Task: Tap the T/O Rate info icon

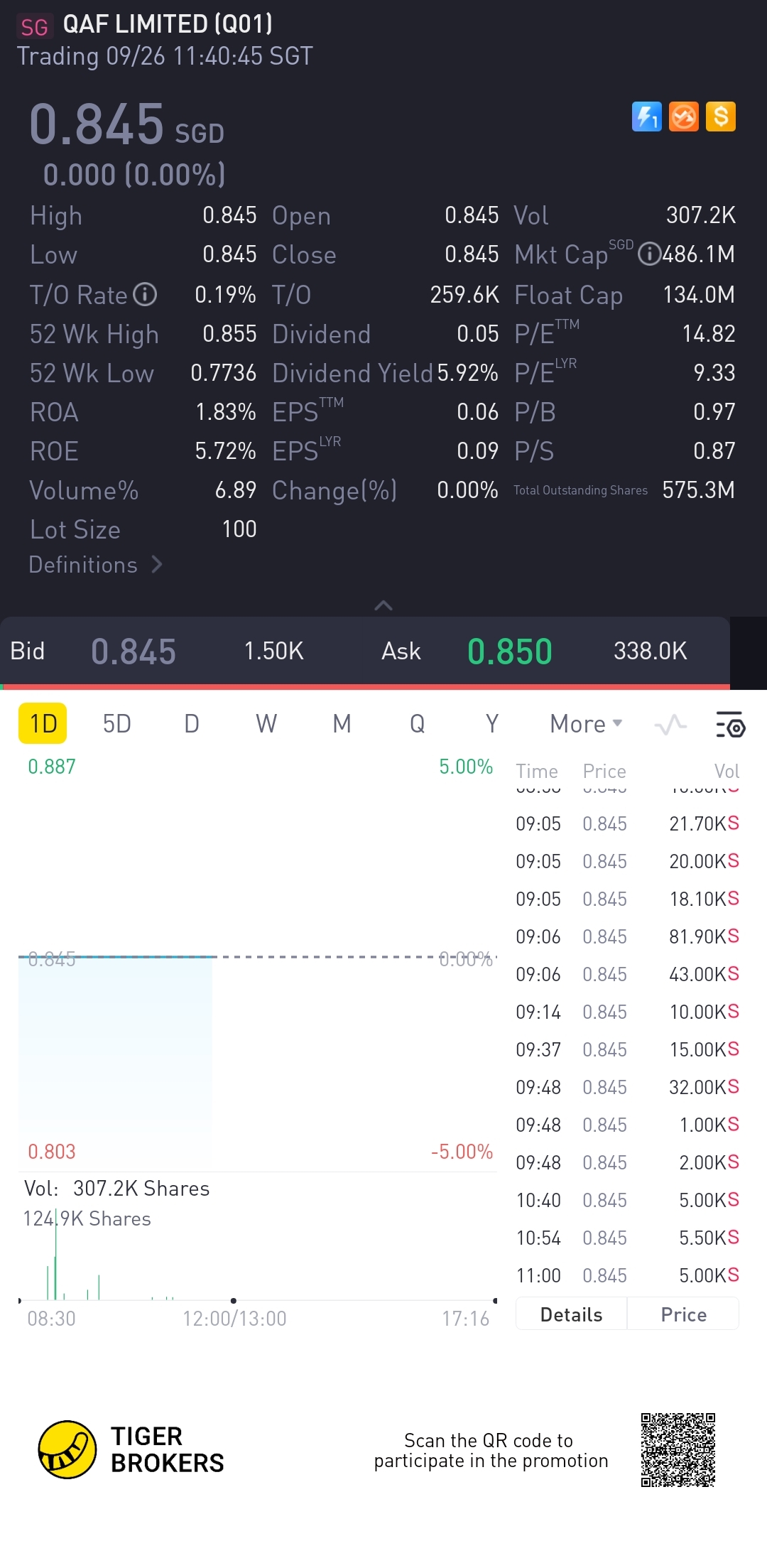Action: (x=145, y=294)
